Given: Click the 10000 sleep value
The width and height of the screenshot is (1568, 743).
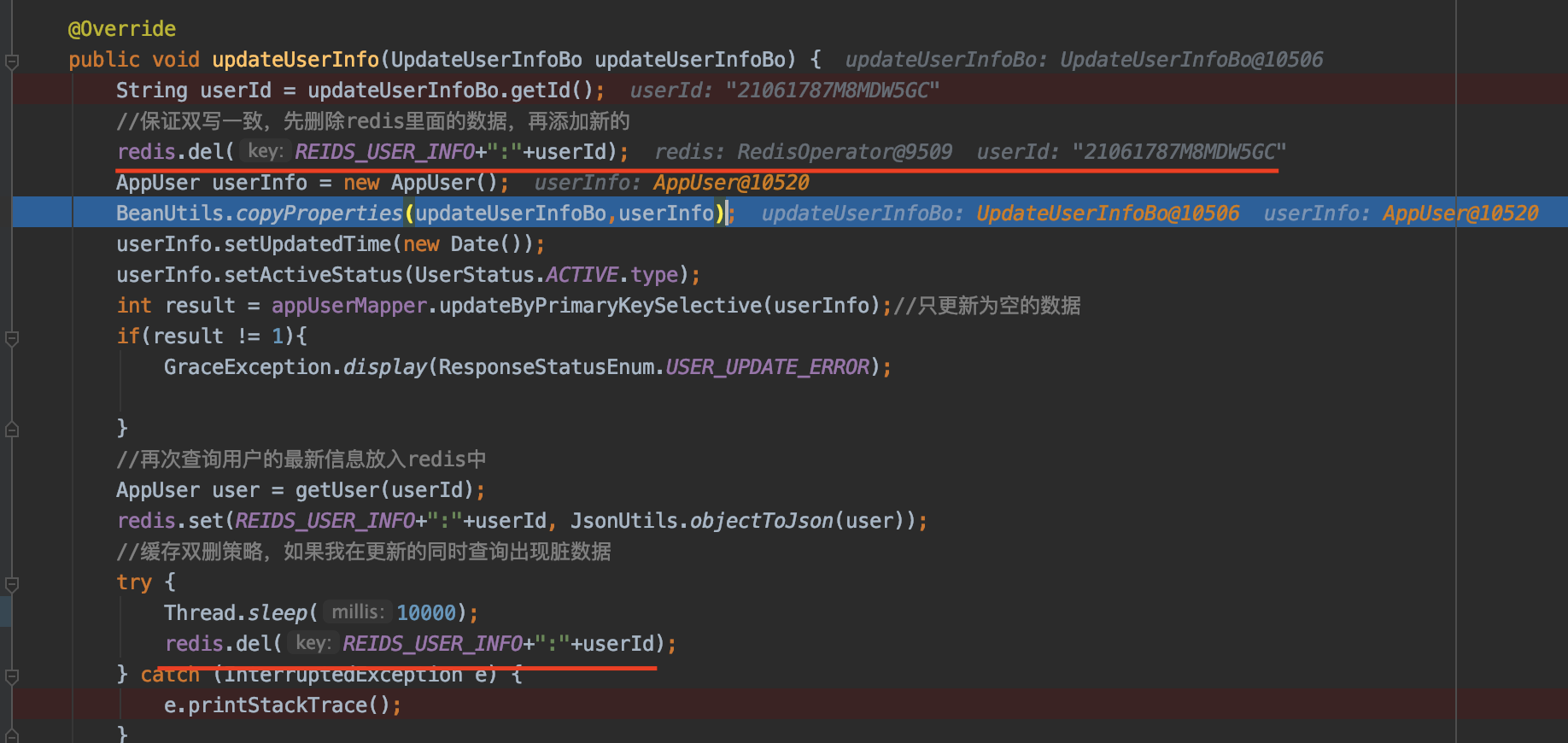Looking at the screenshot, I should 427,613.
